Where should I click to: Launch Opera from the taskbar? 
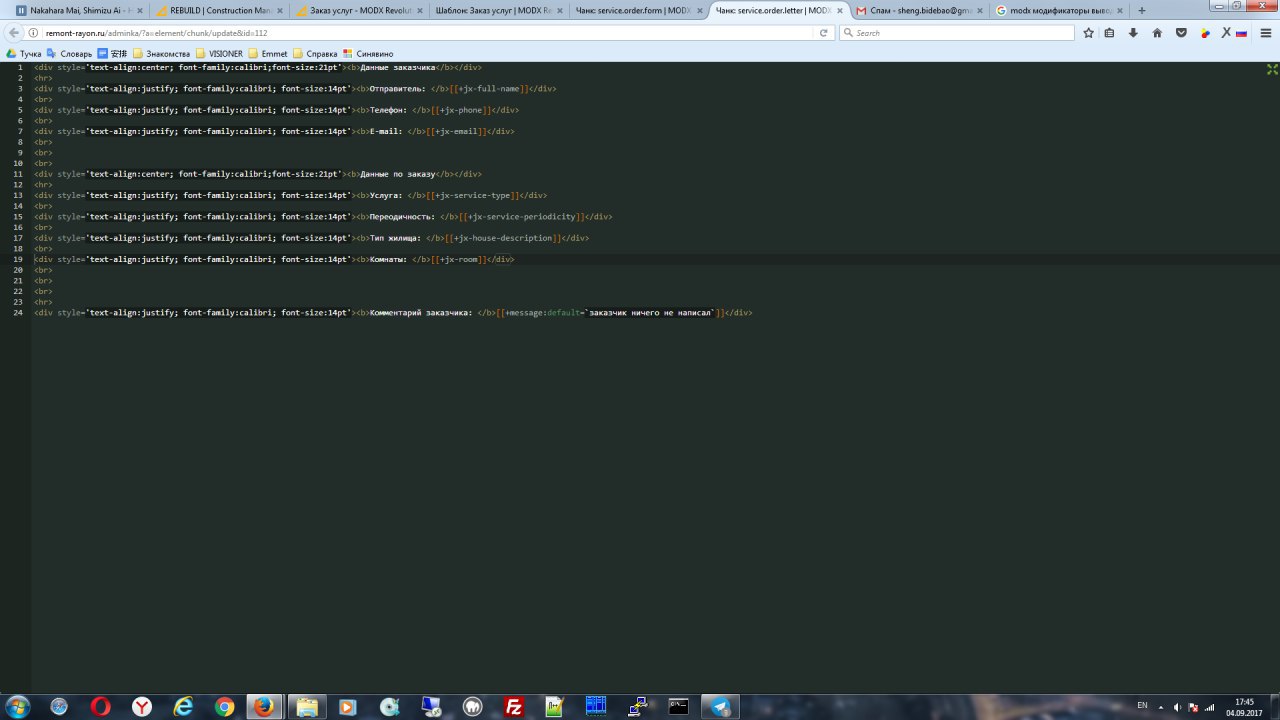coord(101,707)
